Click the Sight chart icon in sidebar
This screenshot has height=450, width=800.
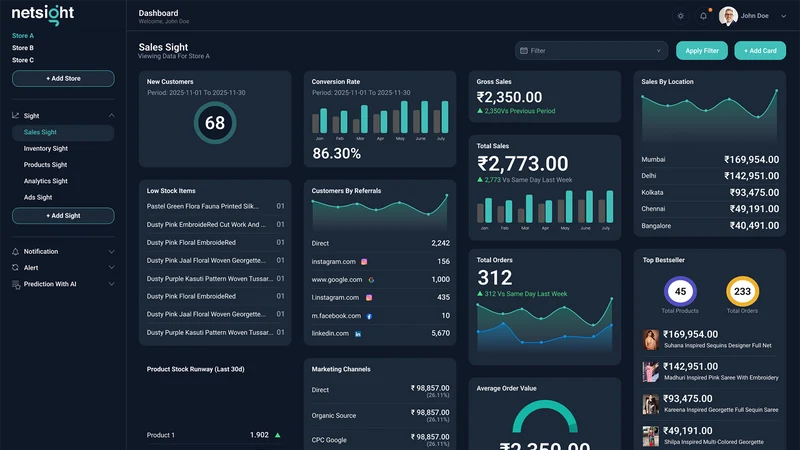click(x=15, y=116)
